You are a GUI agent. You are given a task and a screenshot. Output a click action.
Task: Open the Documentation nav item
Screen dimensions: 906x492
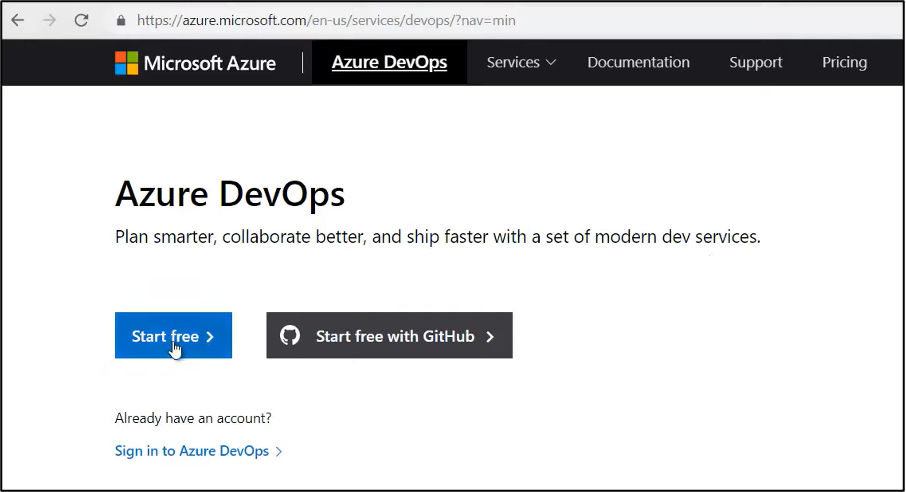coord(638,62)
